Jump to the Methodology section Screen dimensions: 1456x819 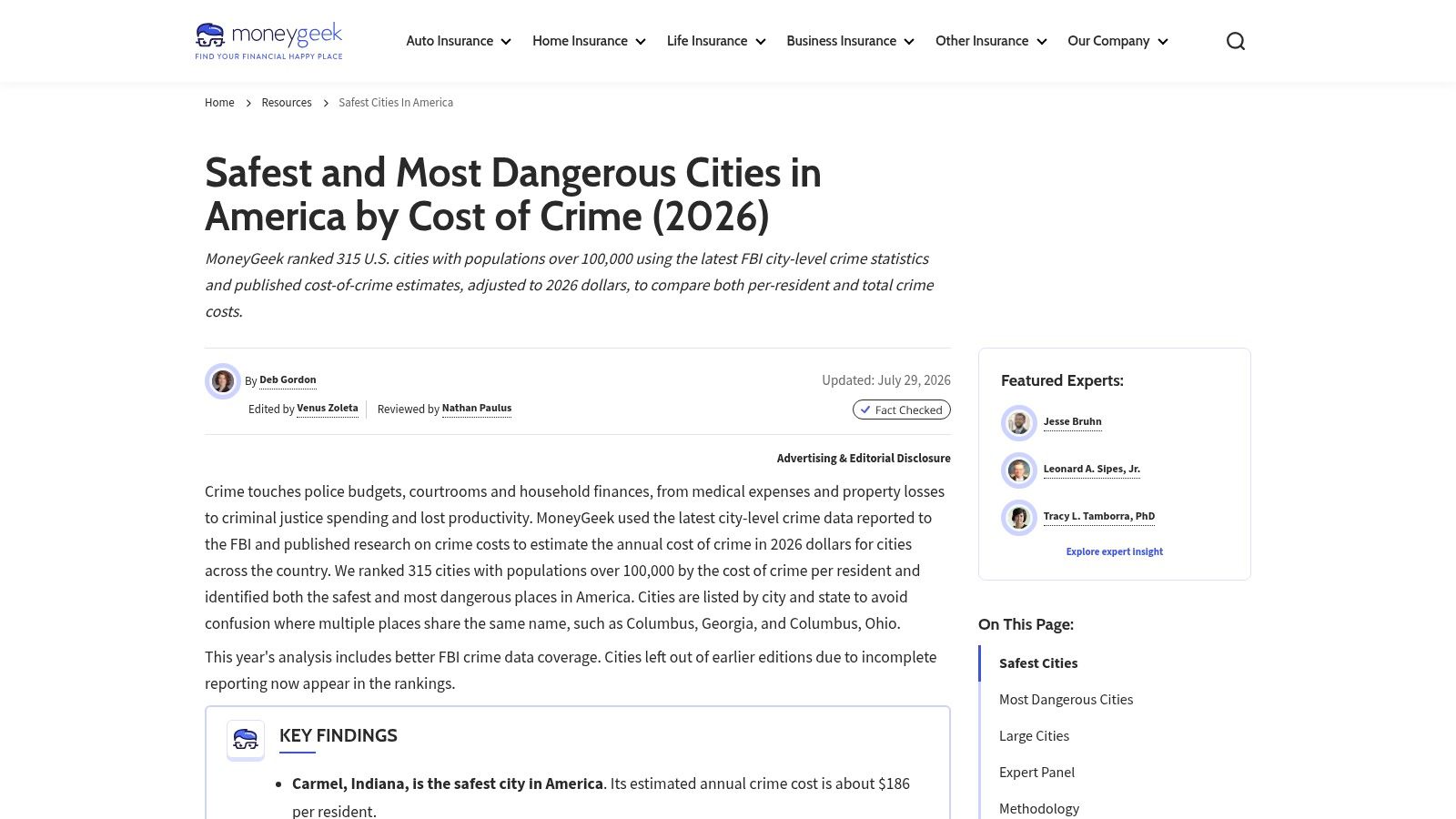[x=1039, y=809]
